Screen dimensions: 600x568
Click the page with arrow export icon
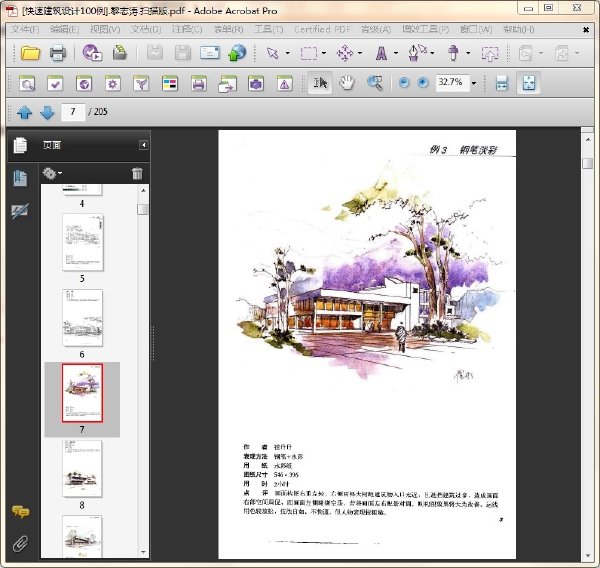point(227,83)
